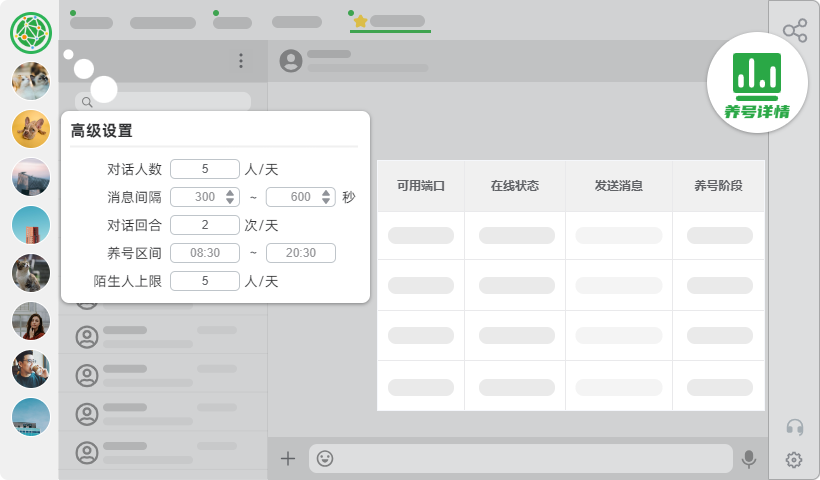Open the emoji smiley picker
This screenshot has width=820, height=480.
click(325, 459)
